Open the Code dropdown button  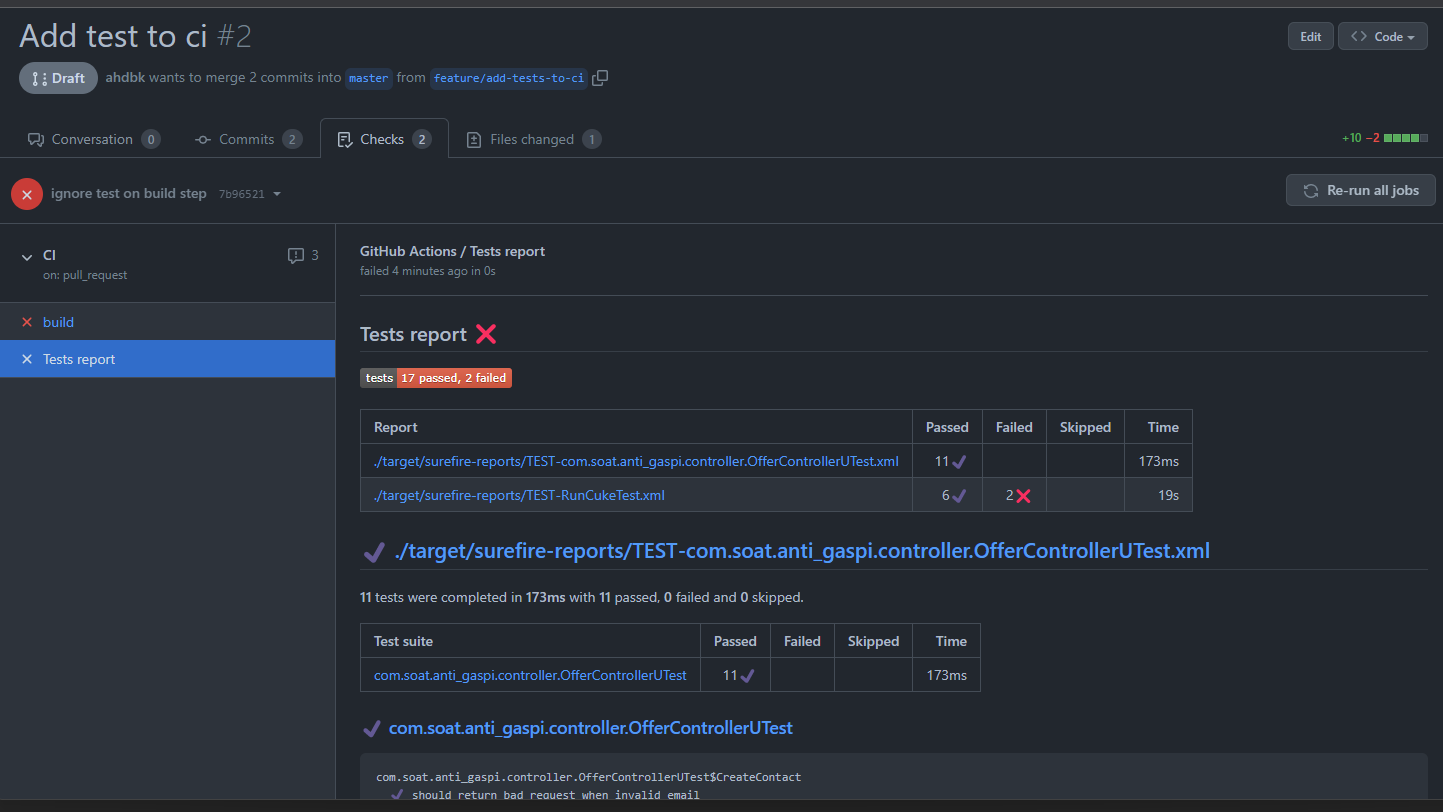1383,37
